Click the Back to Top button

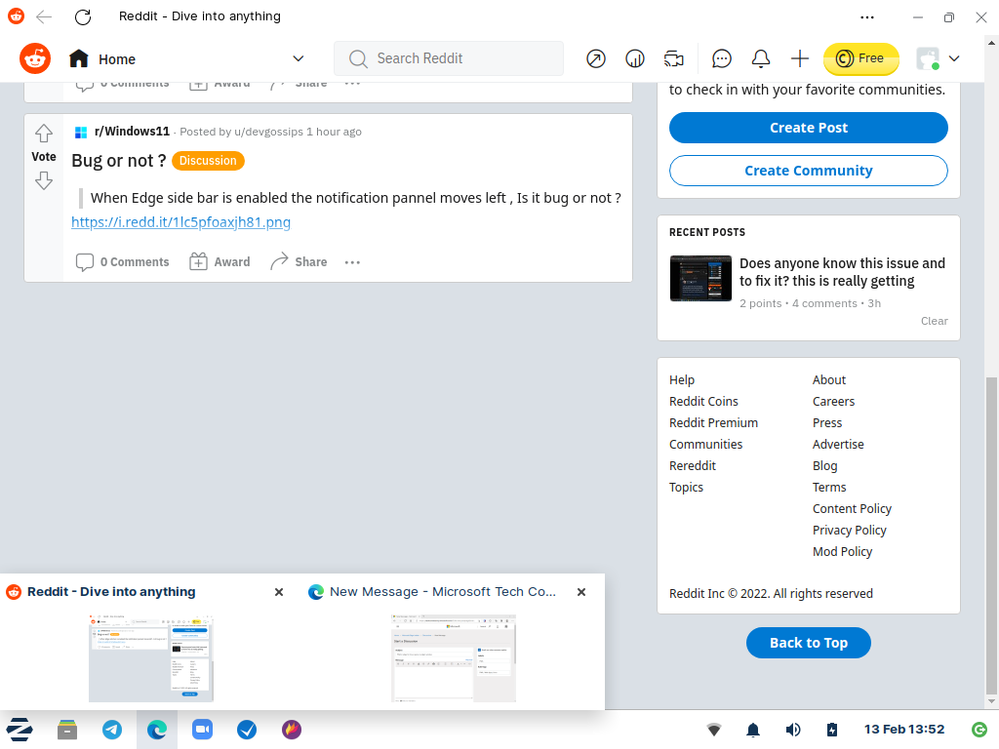809,643
